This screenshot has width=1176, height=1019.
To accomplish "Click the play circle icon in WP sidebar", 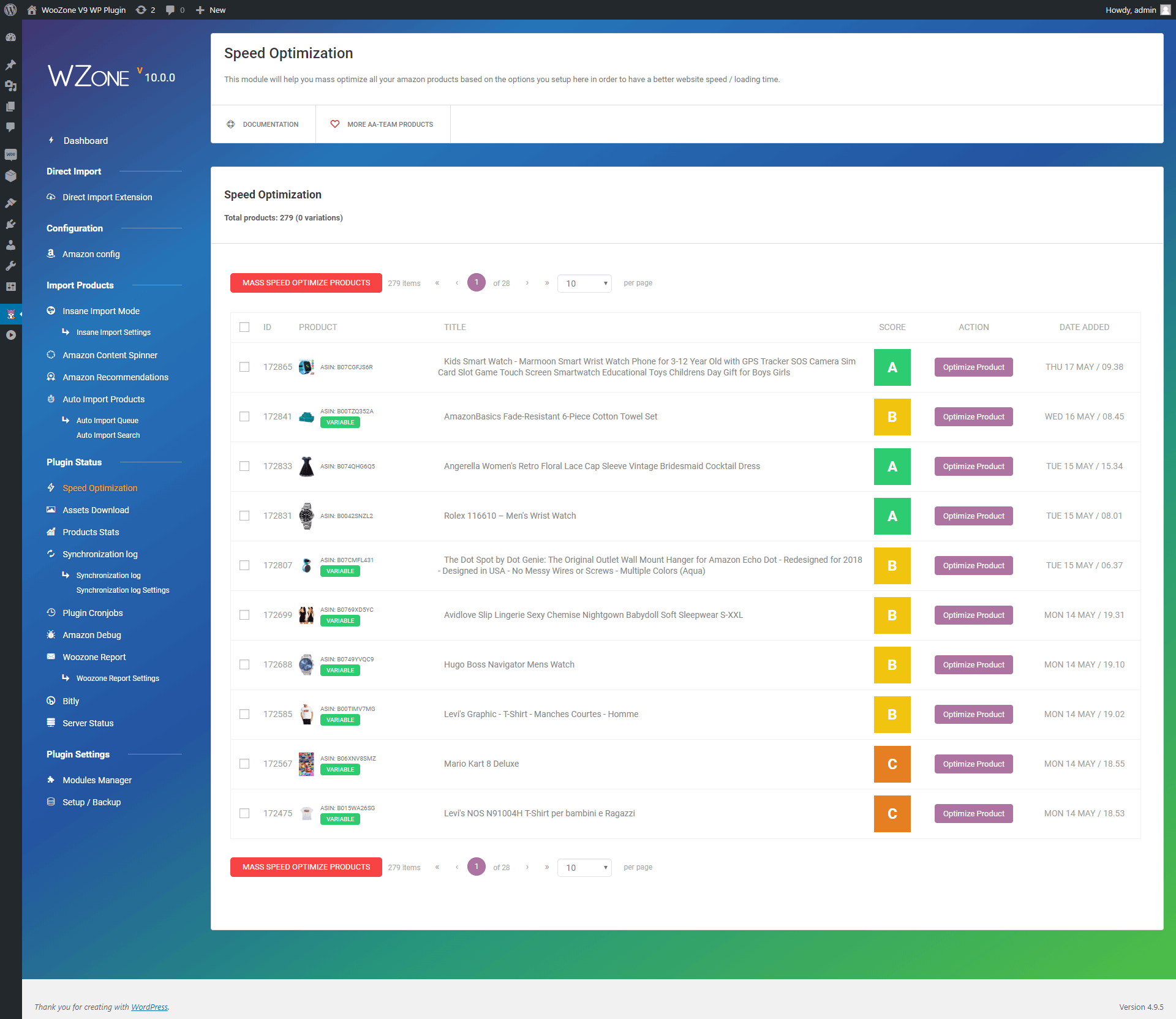I will click(x=10, y=335).
